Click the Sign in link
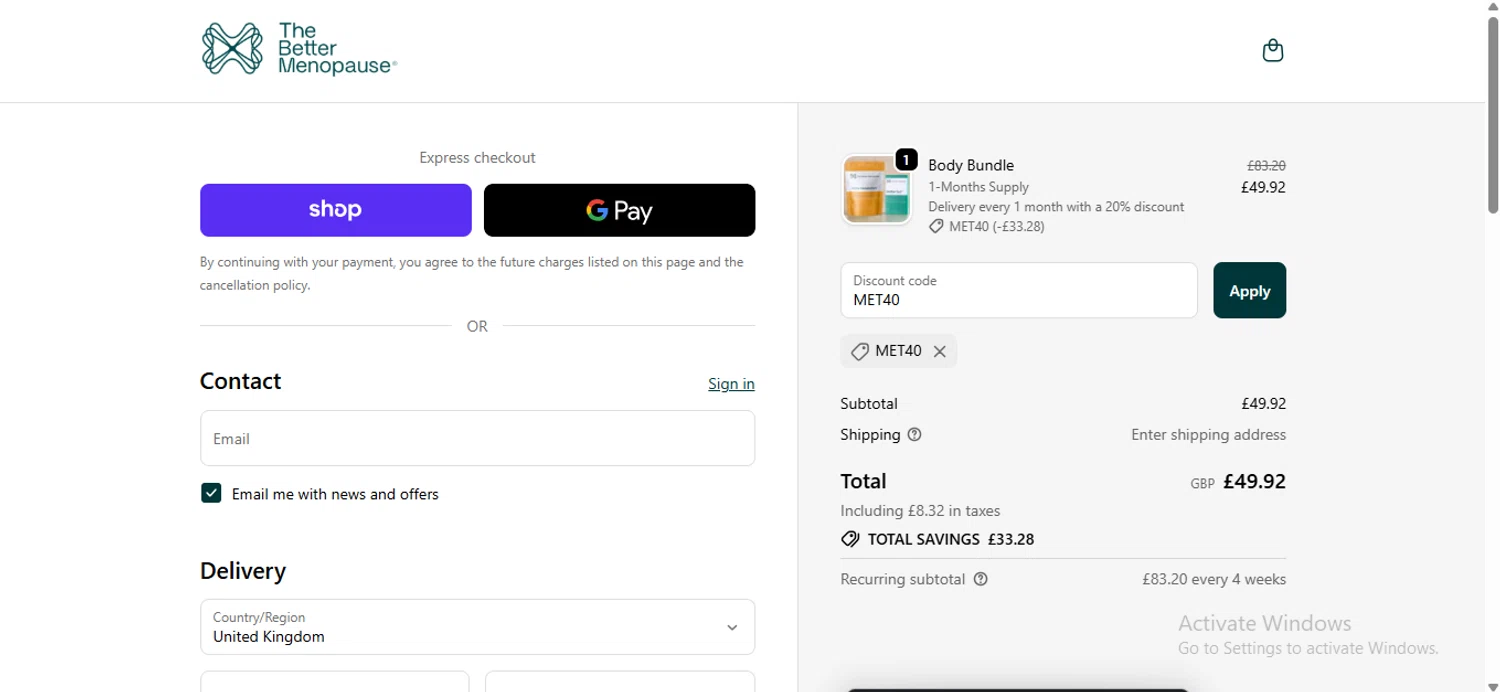 (x=731, y=384)
